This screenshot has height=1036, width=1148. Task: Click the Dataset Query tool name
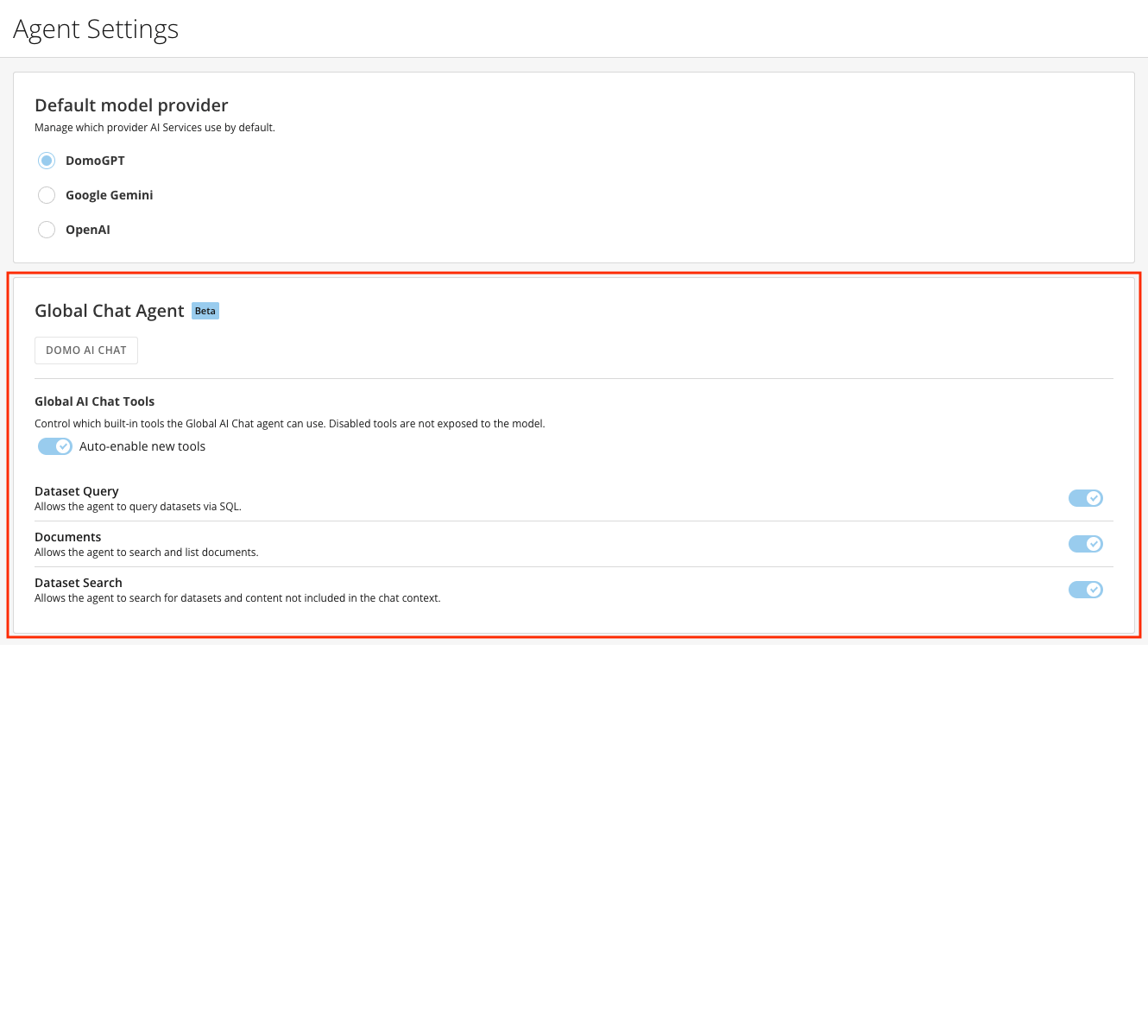[77, 491]
